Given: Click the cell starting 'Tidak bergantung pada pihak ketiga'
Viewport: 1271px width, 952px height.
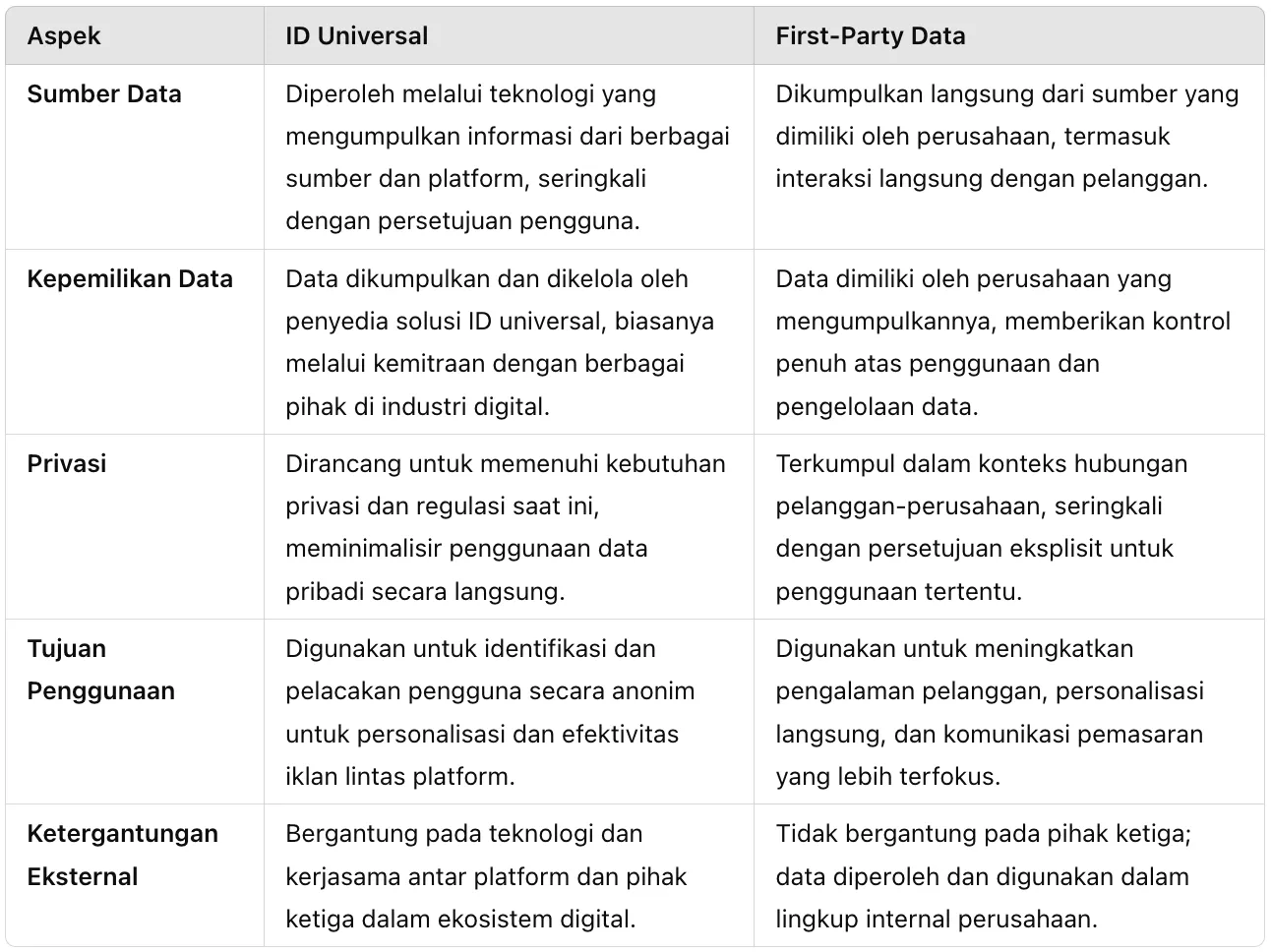Looking at the screenshot, I should point(983,876).
